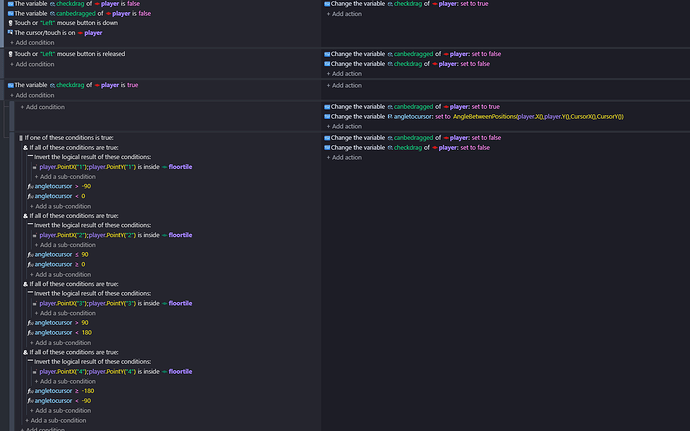The width and height of the screenshot is (690, 431).
Task: Click cursor icon beside 'cursor/touch is on player'
Action: pos(11,33)
